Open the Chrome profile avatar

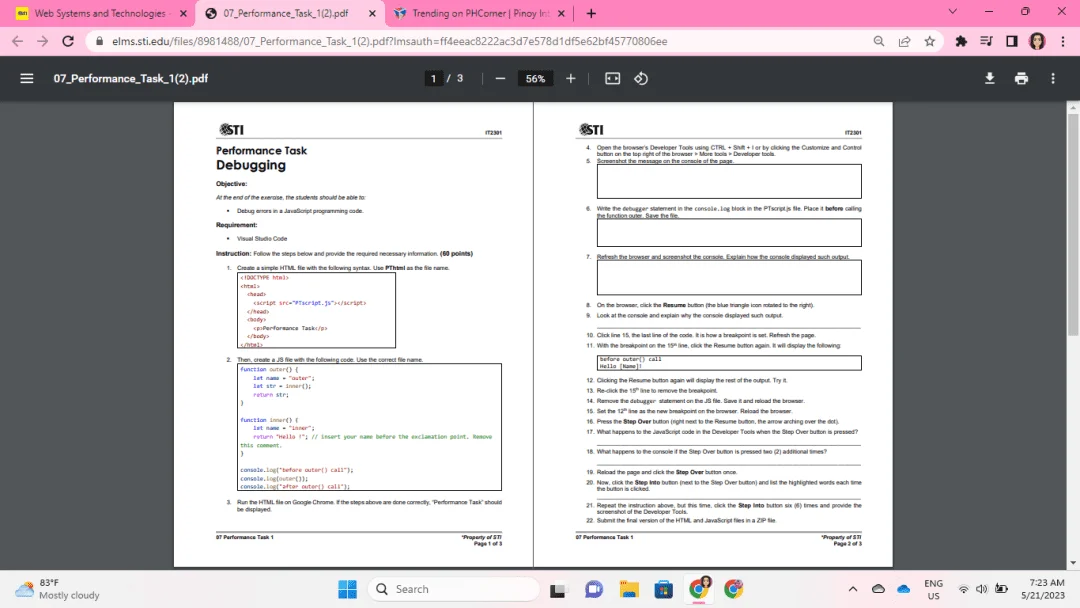pos(1037,41)
